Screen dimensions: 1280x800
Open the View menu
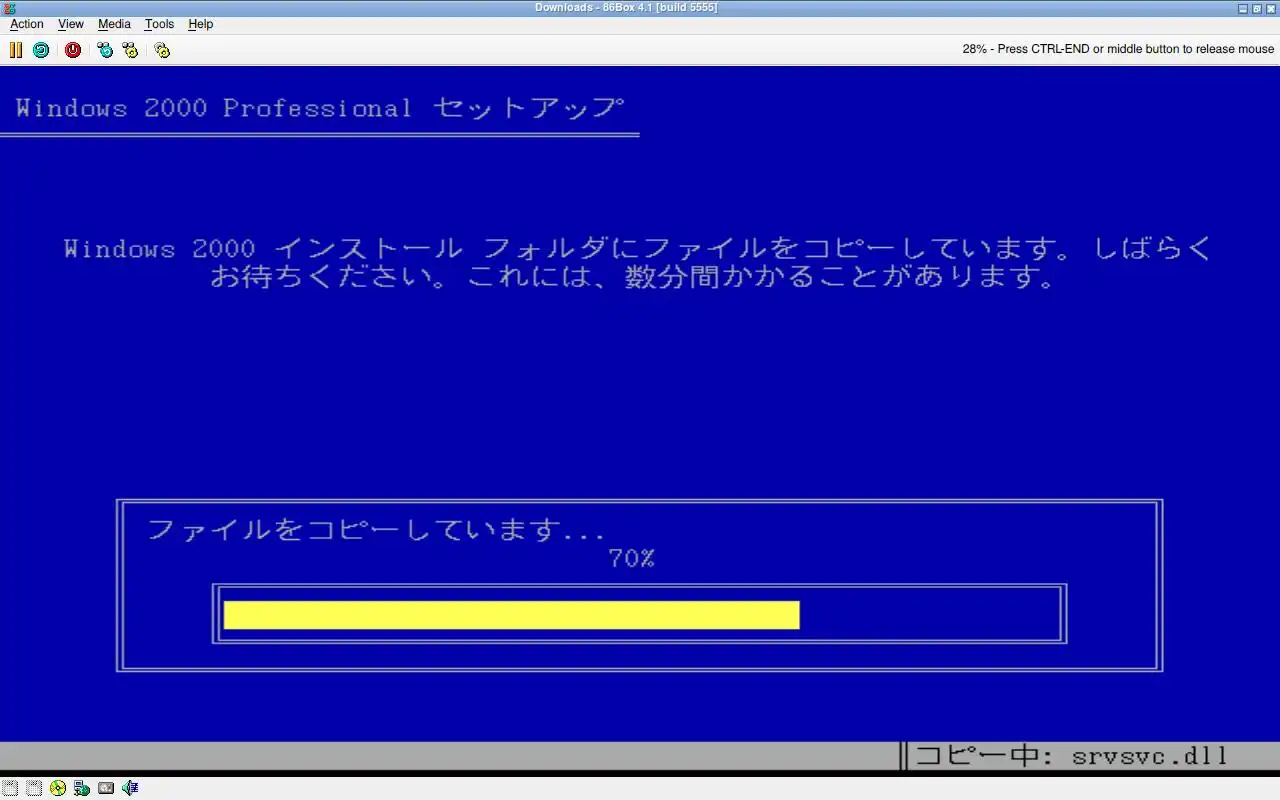click(x=71, y=24)
